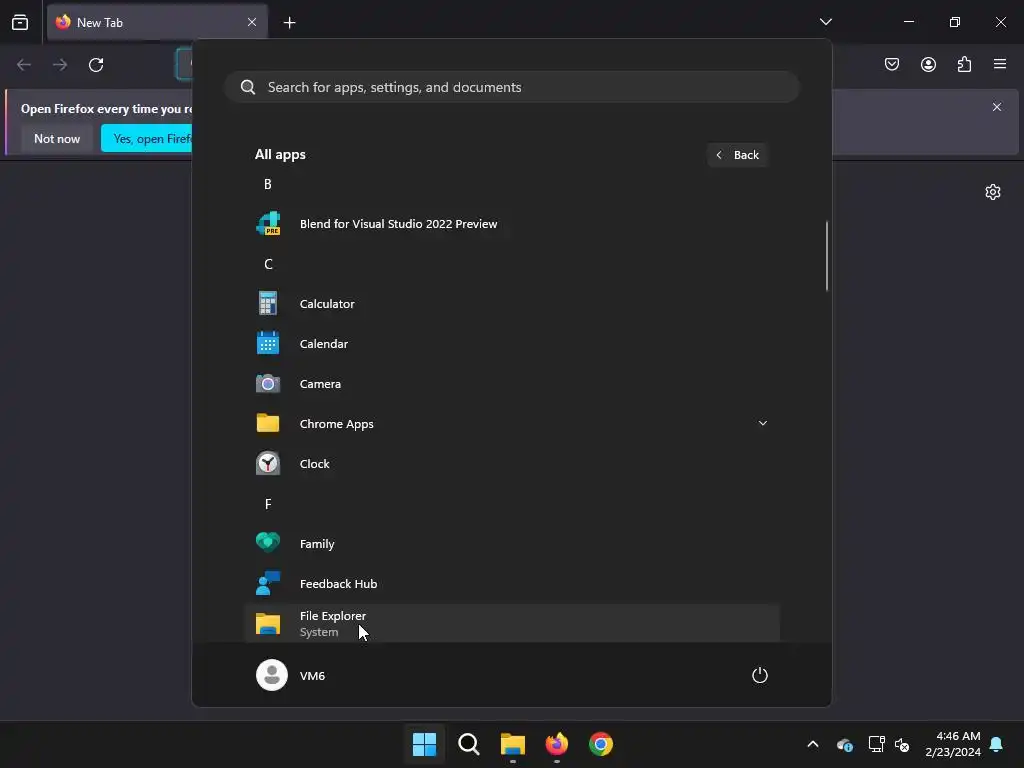Open the Firefox extensions icon
1024x768 pixels.
pos(964,64)
